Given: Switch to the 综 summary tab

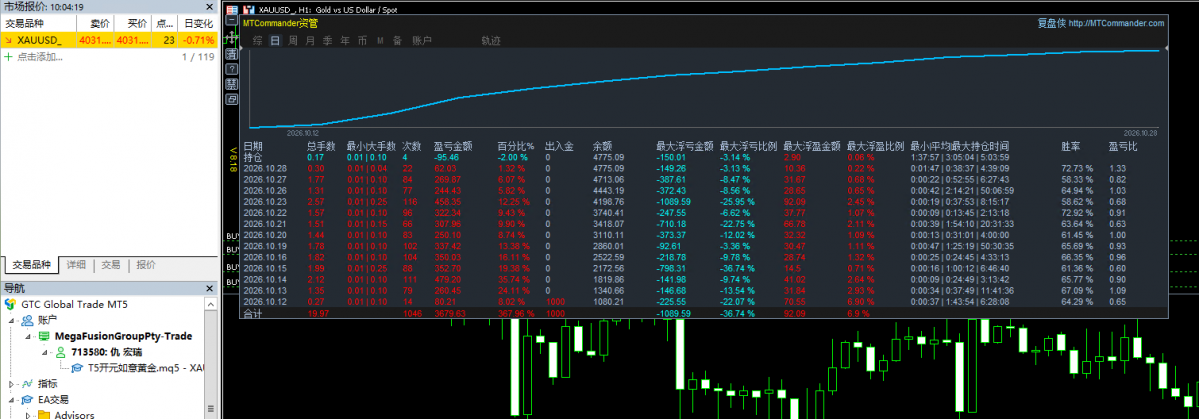Looking at the screenshot, I should (x=258, y=41).
